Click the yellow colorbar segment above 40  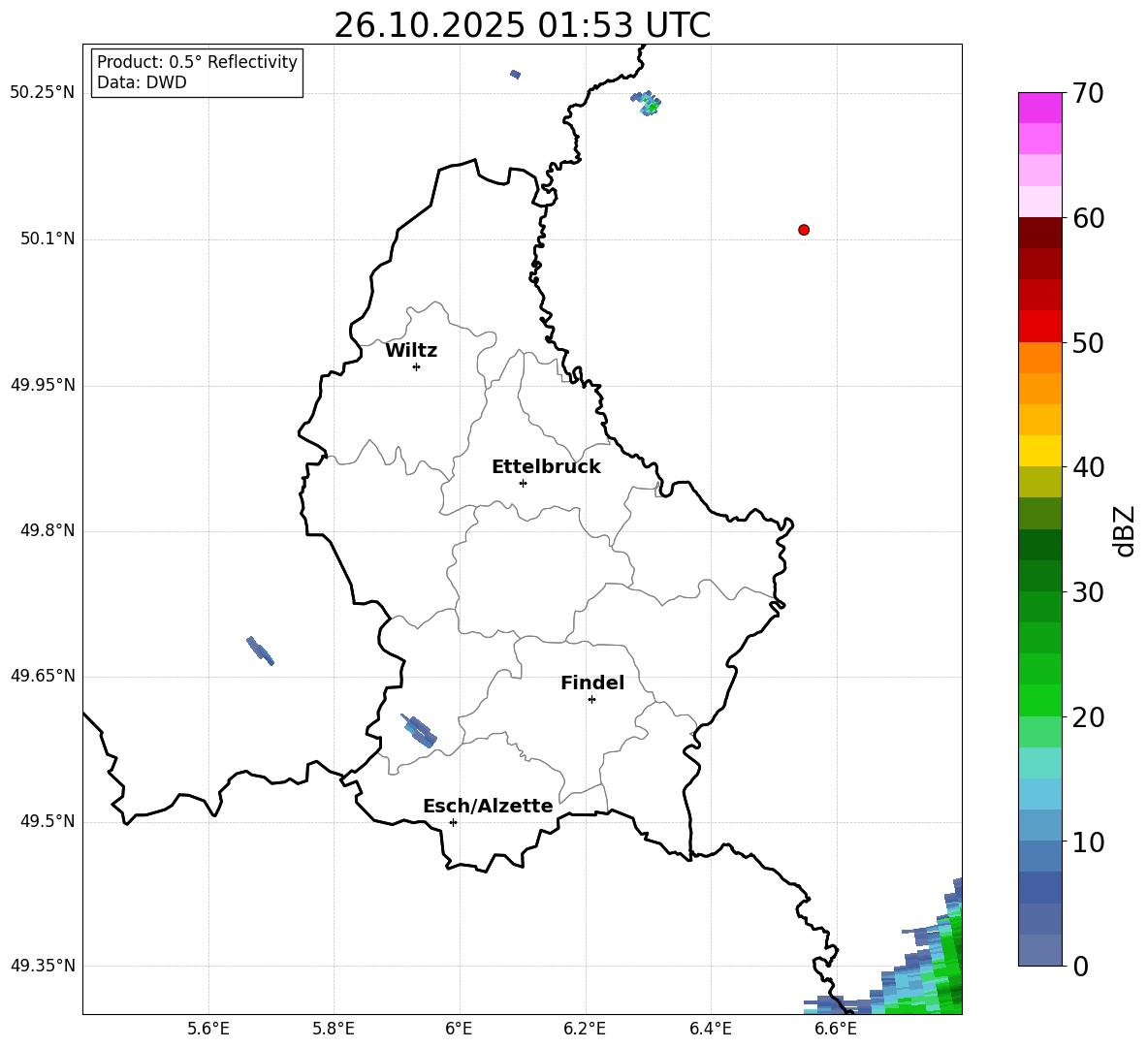(1039, 451)
